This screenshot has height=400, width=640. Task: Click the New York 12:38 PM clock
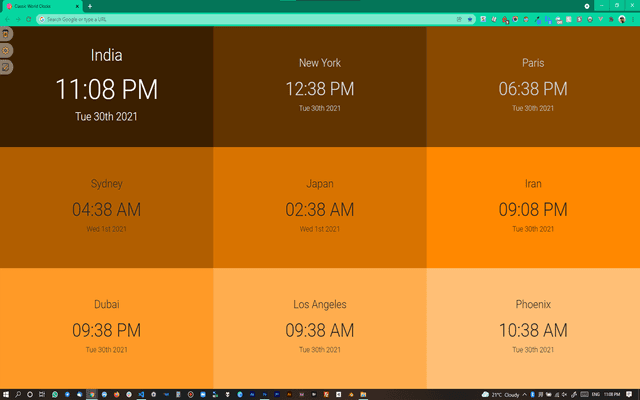point(319,87)
